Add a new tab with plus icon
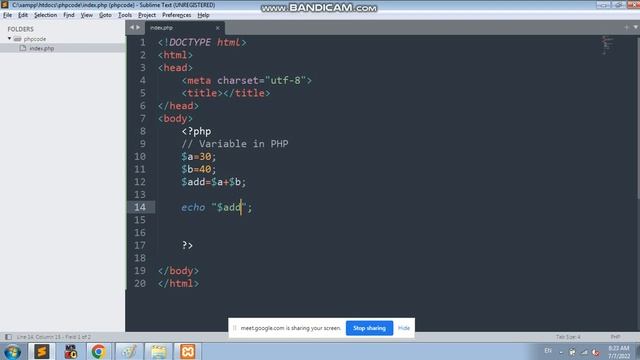 point(627,27)
